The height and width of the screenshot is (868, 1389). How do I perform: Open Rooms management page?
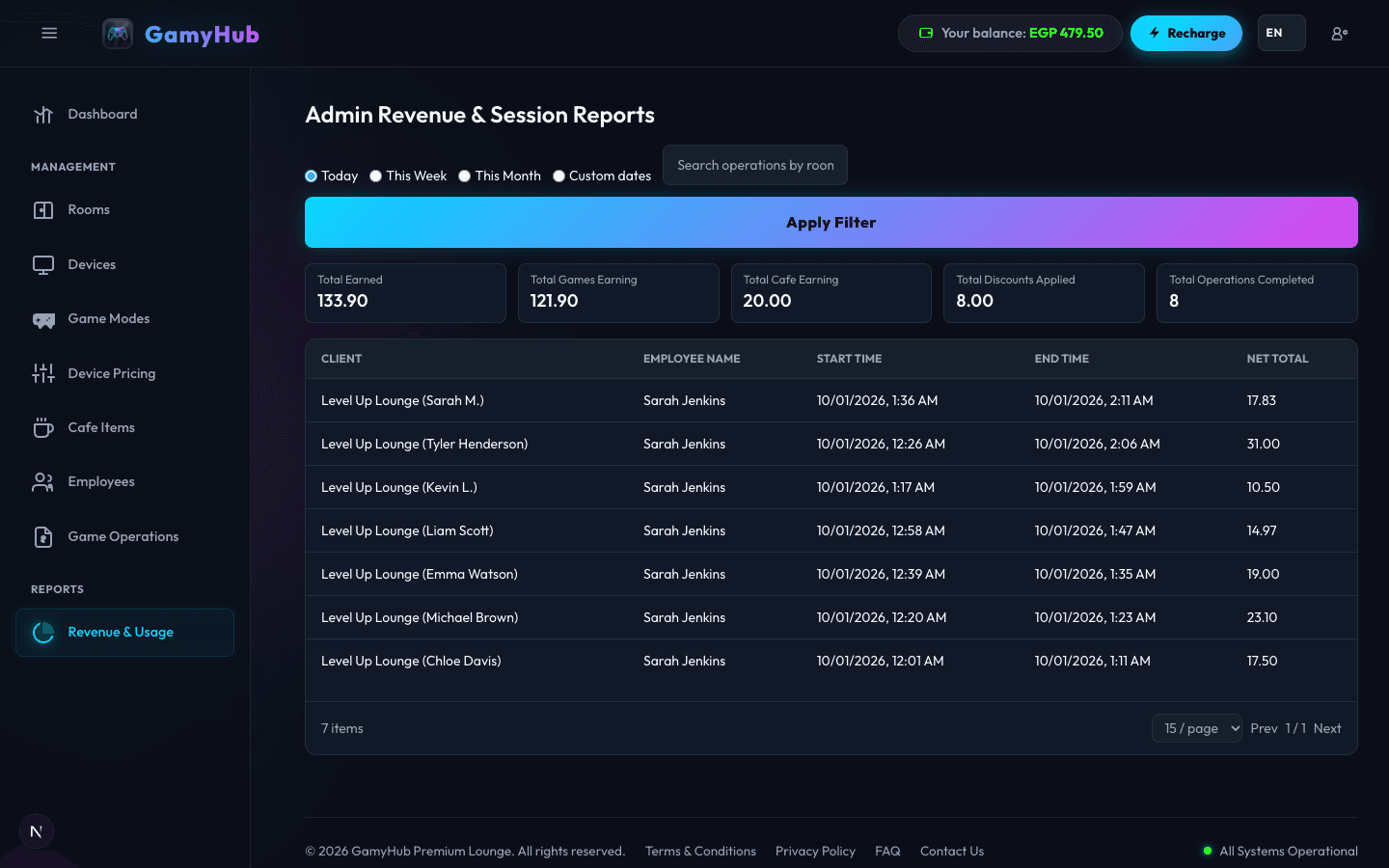[x=124, y=210]
